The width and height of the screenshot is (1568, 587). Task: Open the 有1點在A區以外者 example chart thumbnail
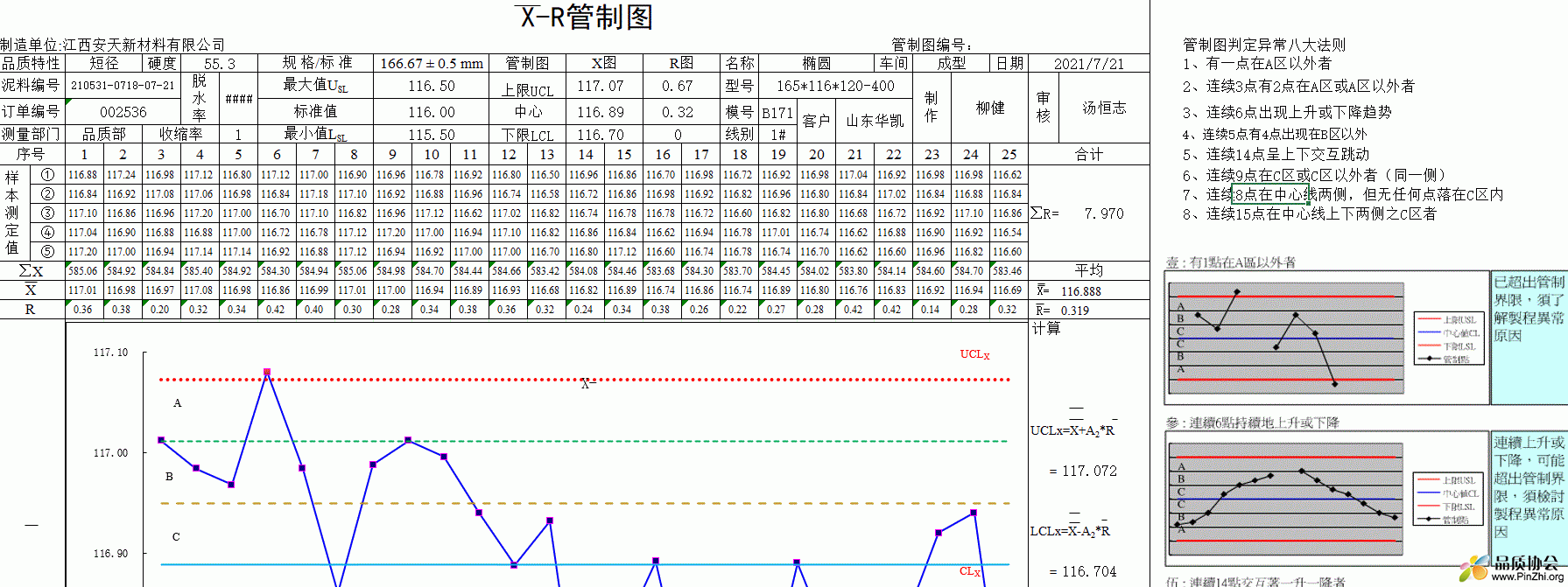tap(1325, 337)
